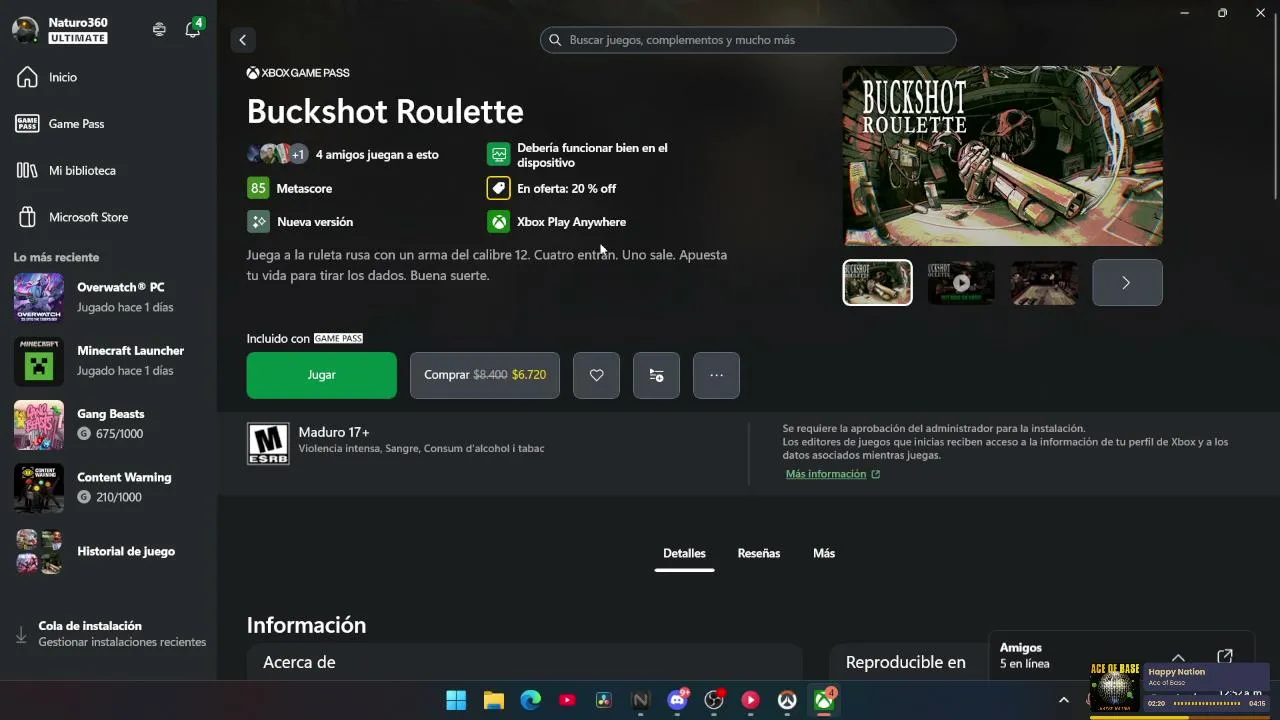Open DaVinci Resolve from the taskbar
Viewport: 1280px width, 720px height.
click(x=603, y=700)
